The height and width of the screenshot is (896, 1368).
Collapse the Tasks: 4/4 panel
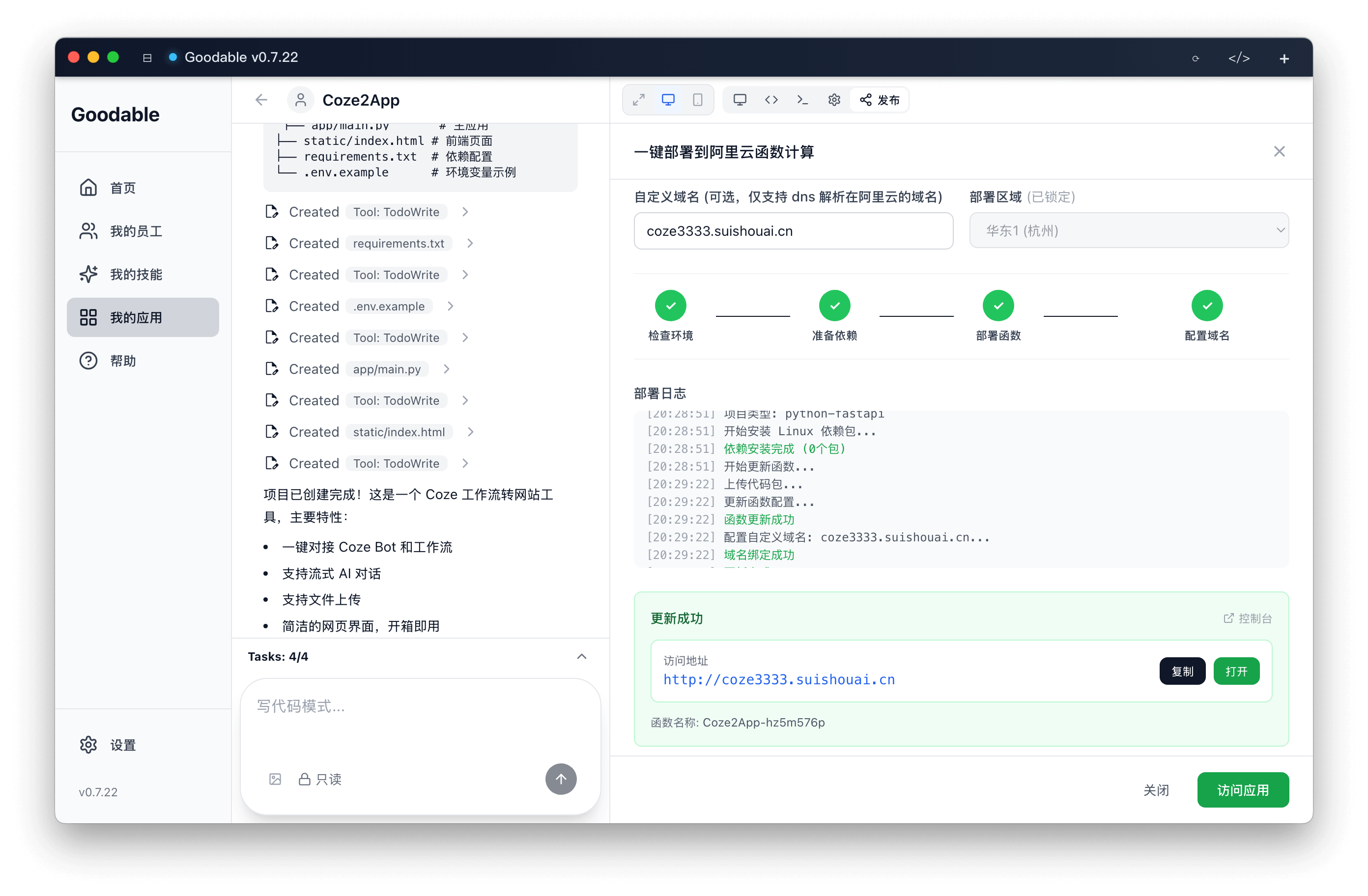(x=581, y=656)
